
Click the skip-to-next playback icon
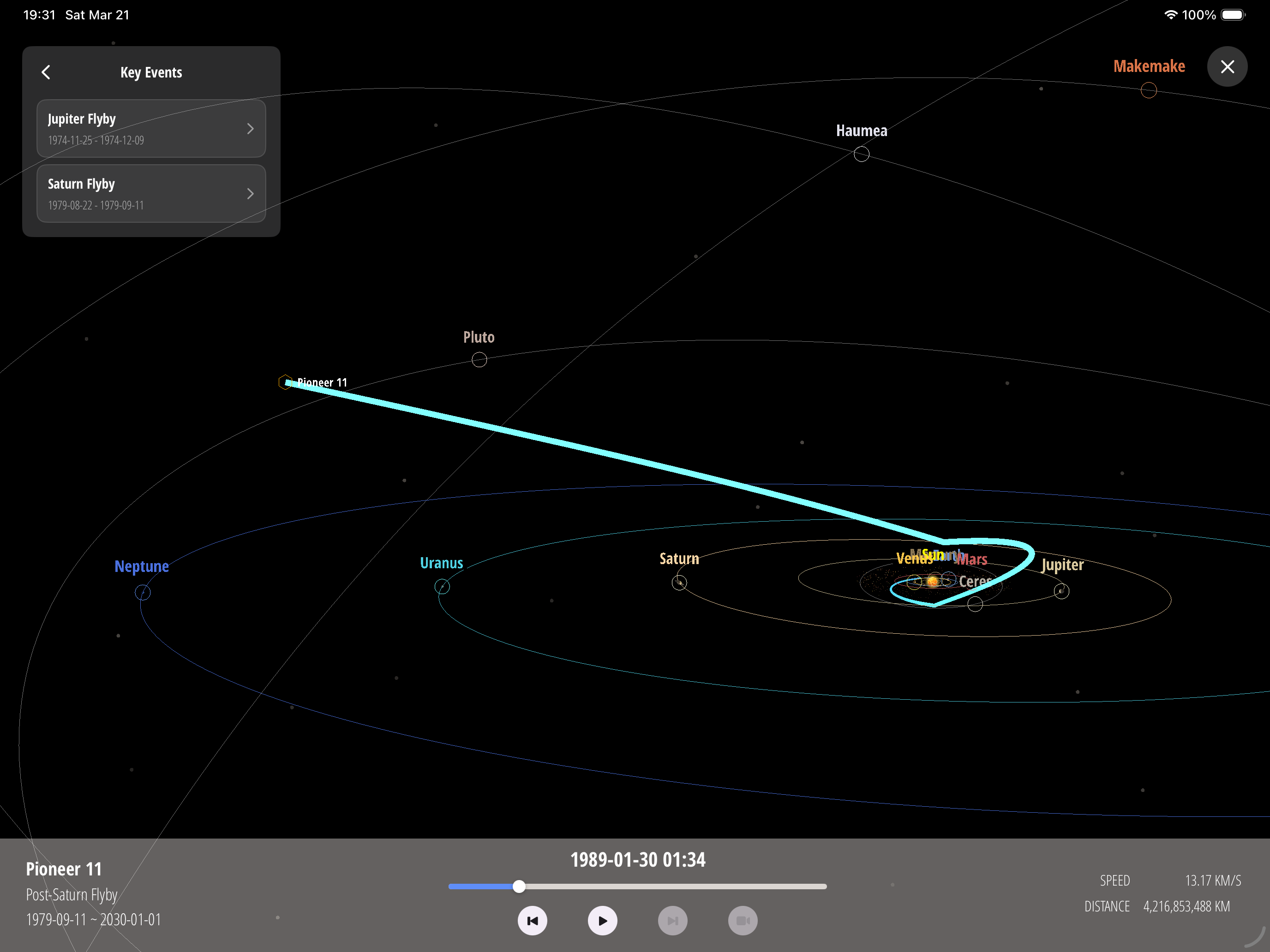point(673,921)
